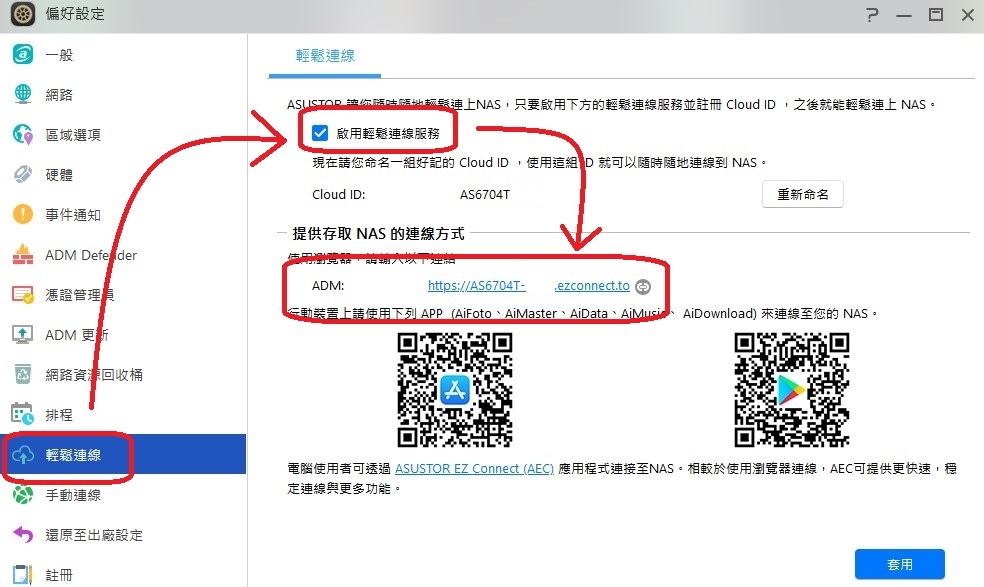Open the ASUSTOR EZ Connect (AEC) link
984x587 pixels.
click(474, 468)
